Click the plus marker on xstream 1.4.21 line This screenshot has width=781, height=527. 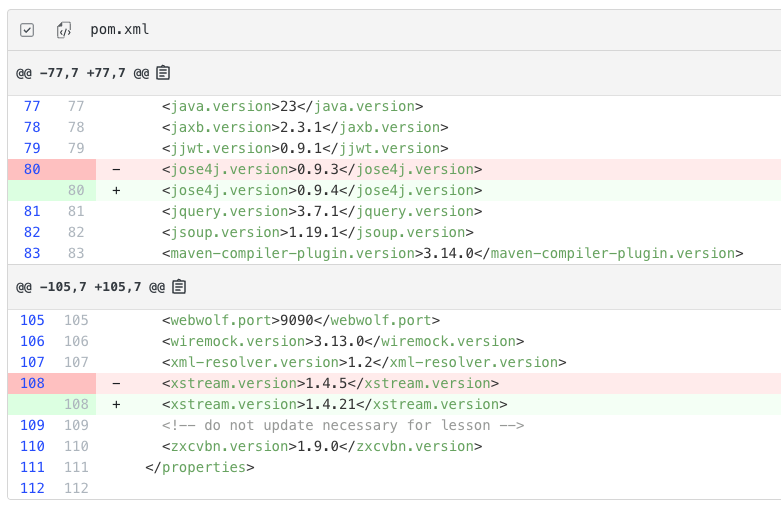pos(116,404)
